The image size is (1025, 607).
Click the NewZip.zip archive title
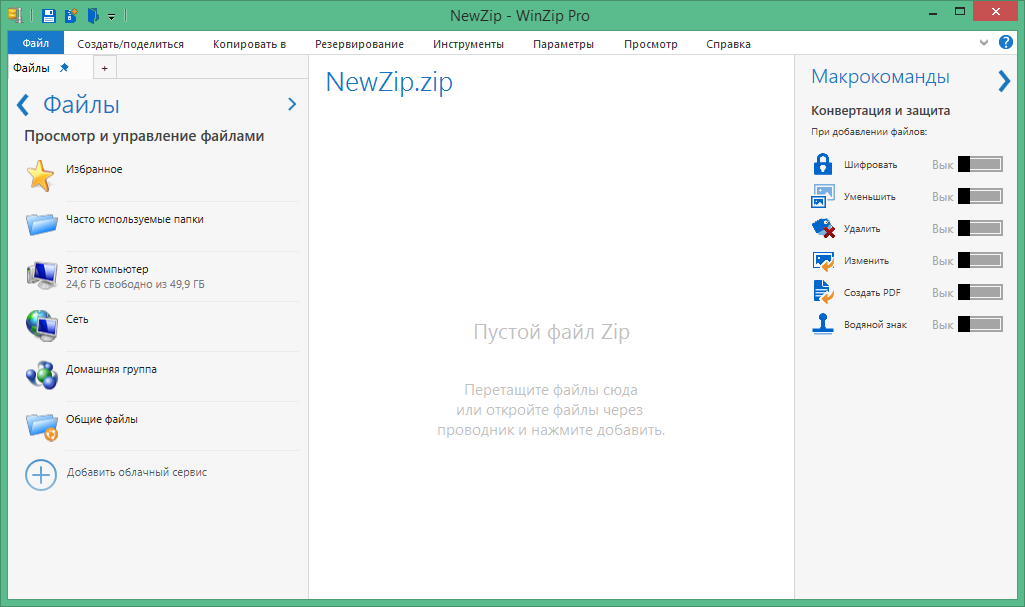coord(389,82)
